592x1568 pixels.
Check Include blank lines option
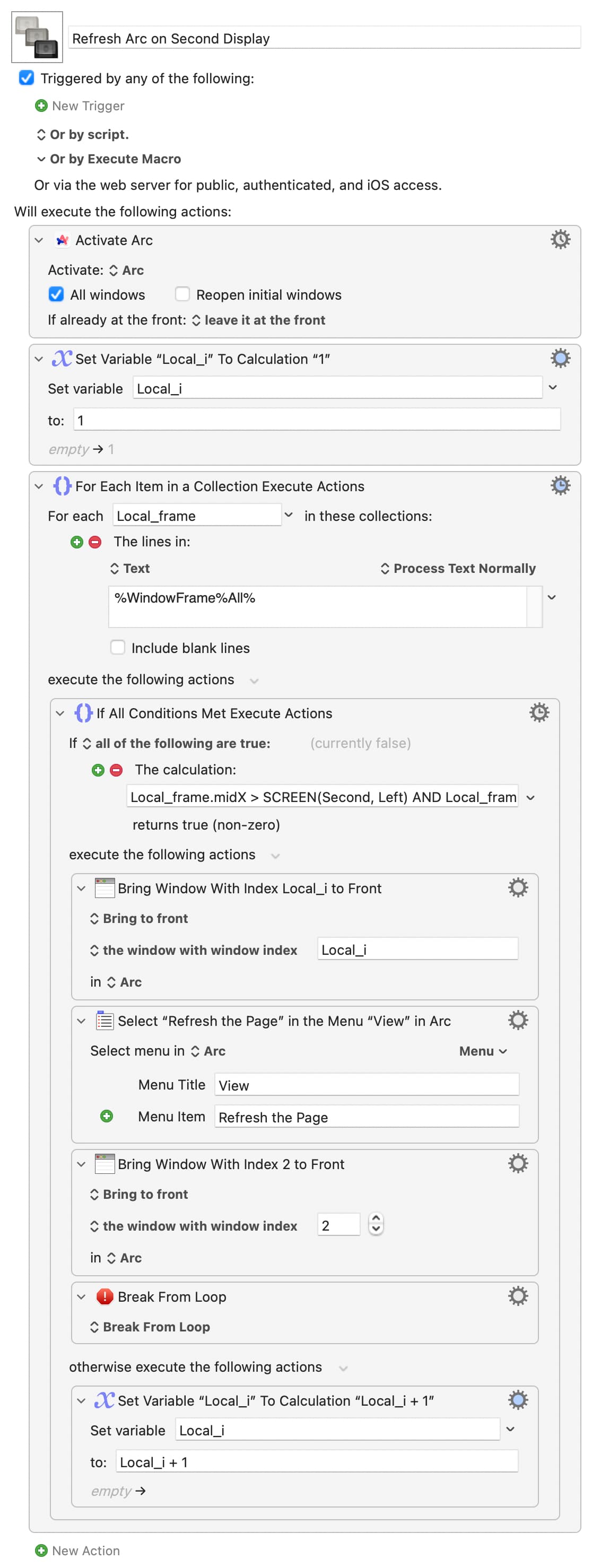[x=117, y=647]
